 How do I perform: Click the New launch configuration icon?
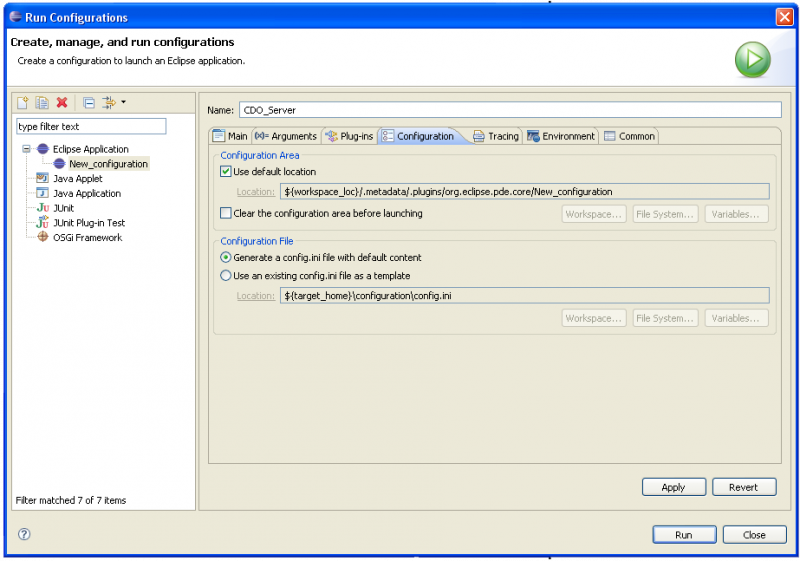tap(22, 103)
